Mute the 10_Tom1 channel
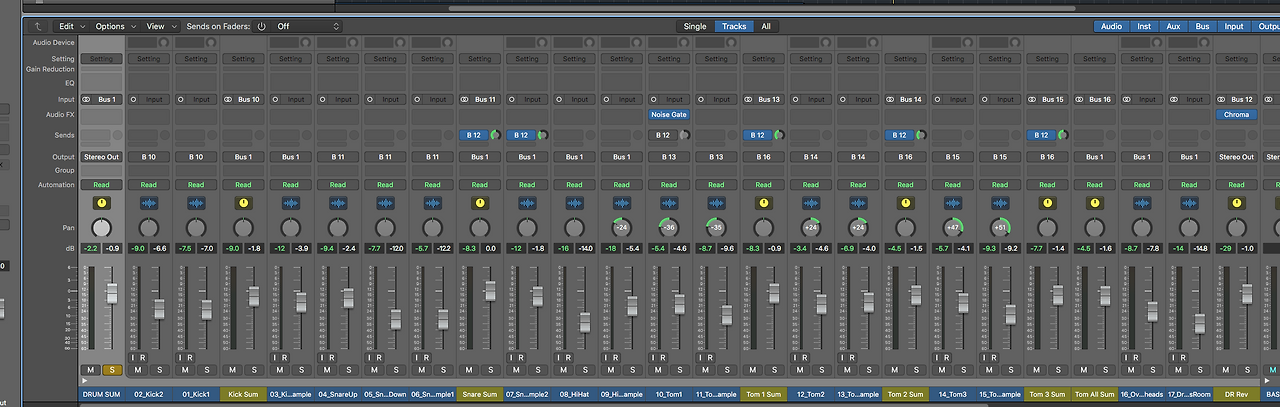The height and width of the screenshot is (407, 1280). 658,370
